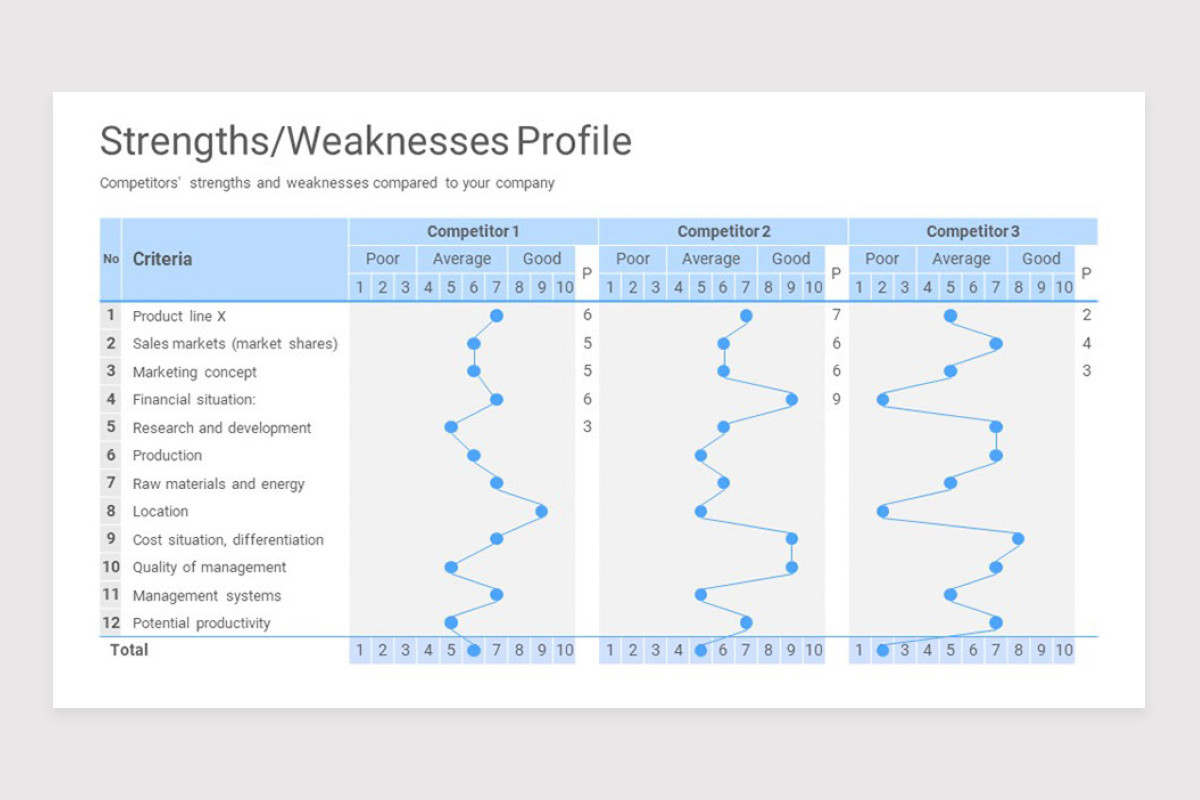Click the Total marker for Competitor 3
Viewport: 1200px width, 800px height.
coord(882,650)
